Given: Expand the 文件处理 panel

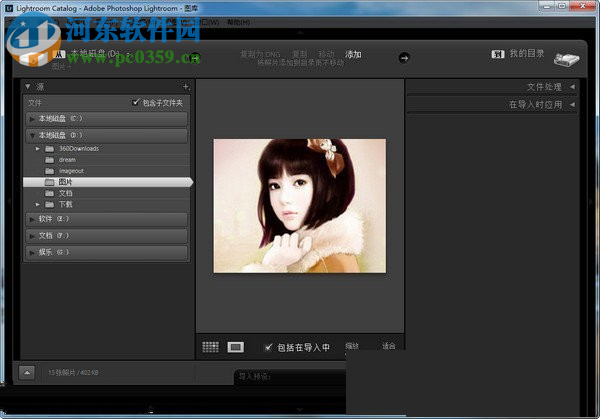Looking at the screenshot, I should [572, 87].
